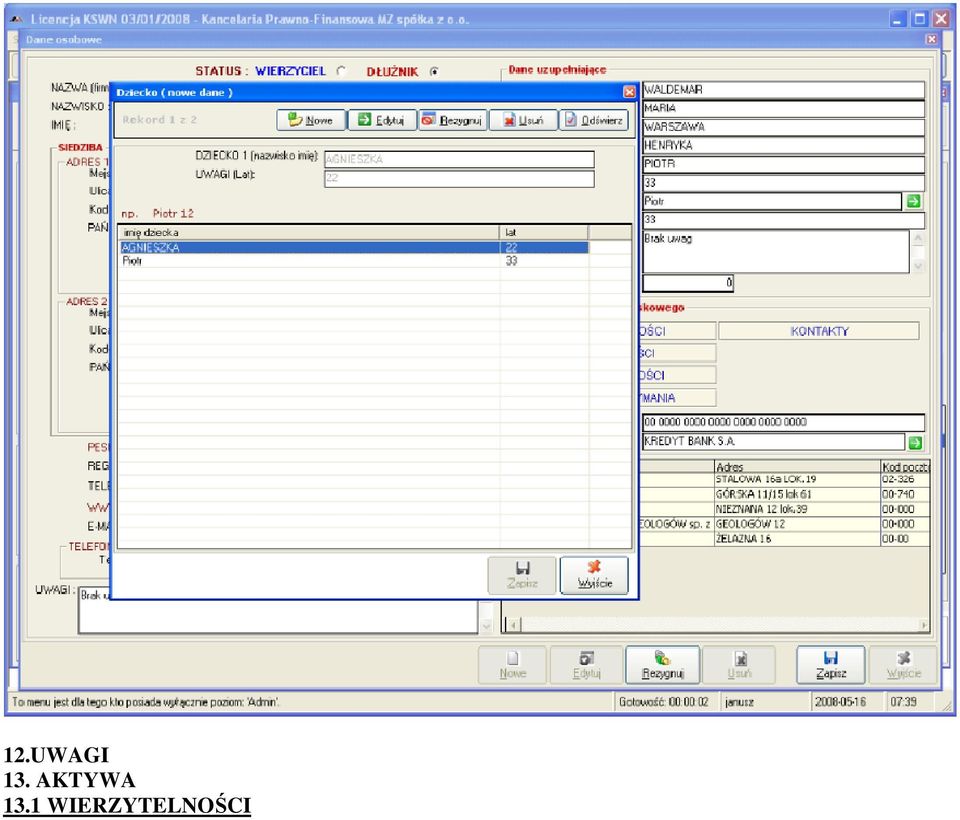Click right arrow of horizontal table scrollbar
This screenshot has height=820, width=960.
coord(923,625)
